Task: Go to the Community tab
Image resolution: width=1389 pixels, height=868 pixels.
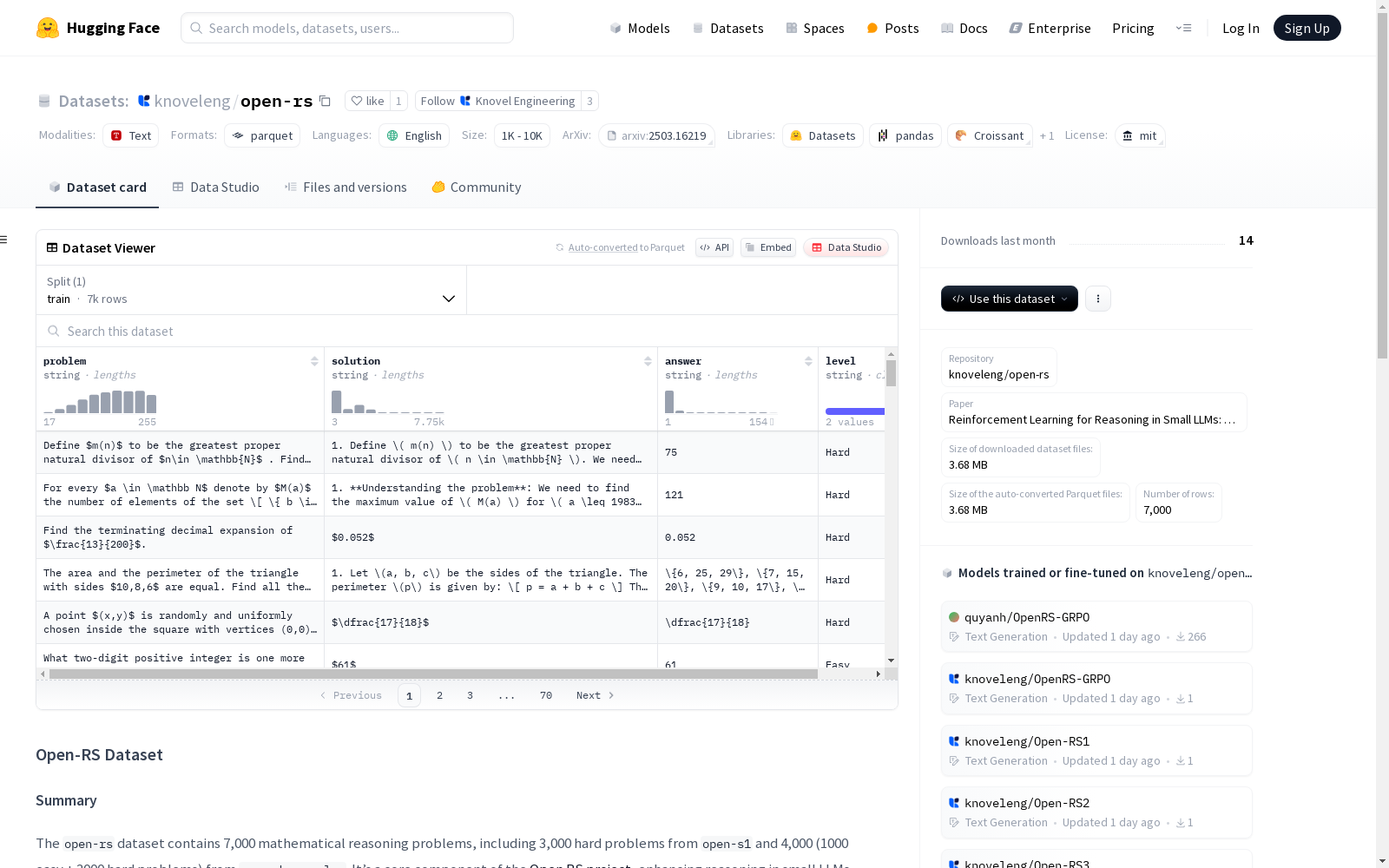Action: point(477,187)
